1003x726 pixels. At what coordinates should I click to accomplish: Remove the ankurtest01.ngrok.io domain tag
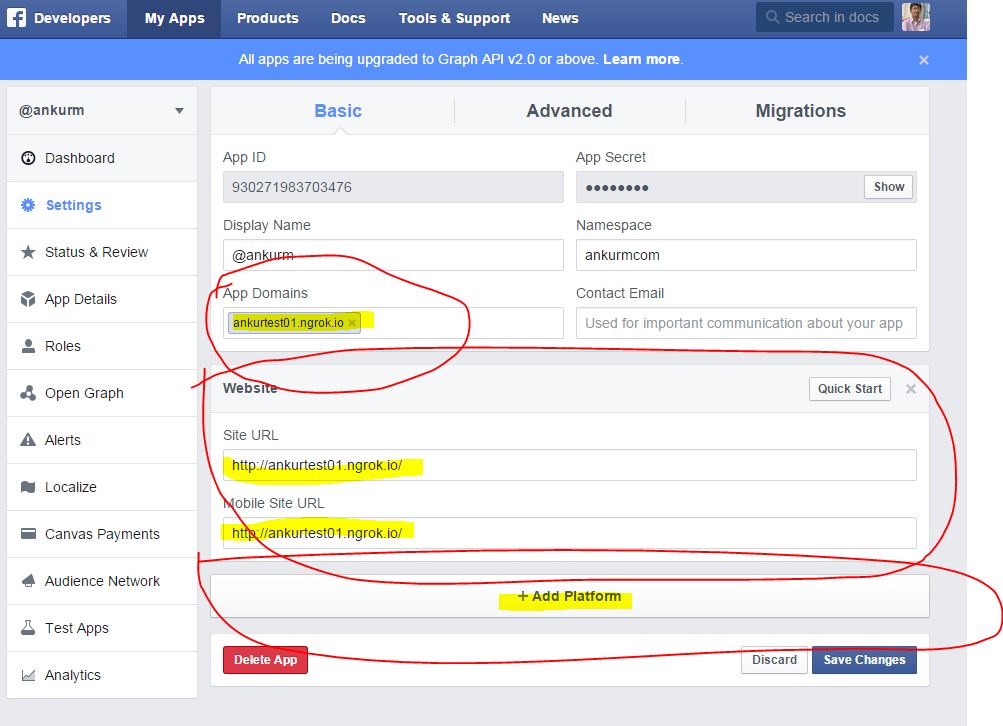point(350,322)
